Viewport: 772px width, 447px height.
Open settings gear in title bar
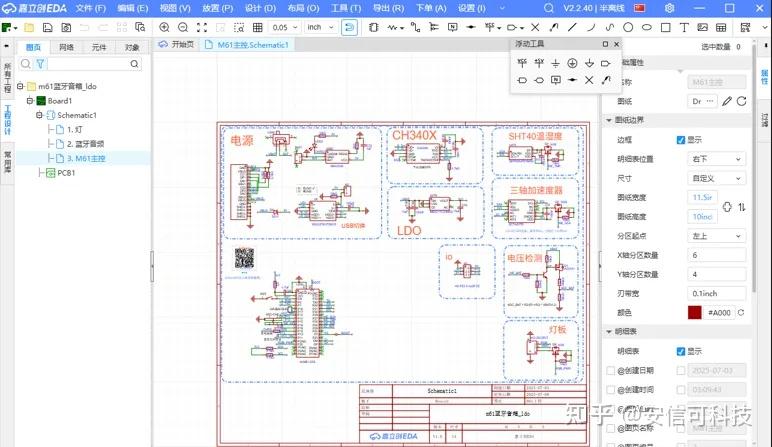coord(670,8)
